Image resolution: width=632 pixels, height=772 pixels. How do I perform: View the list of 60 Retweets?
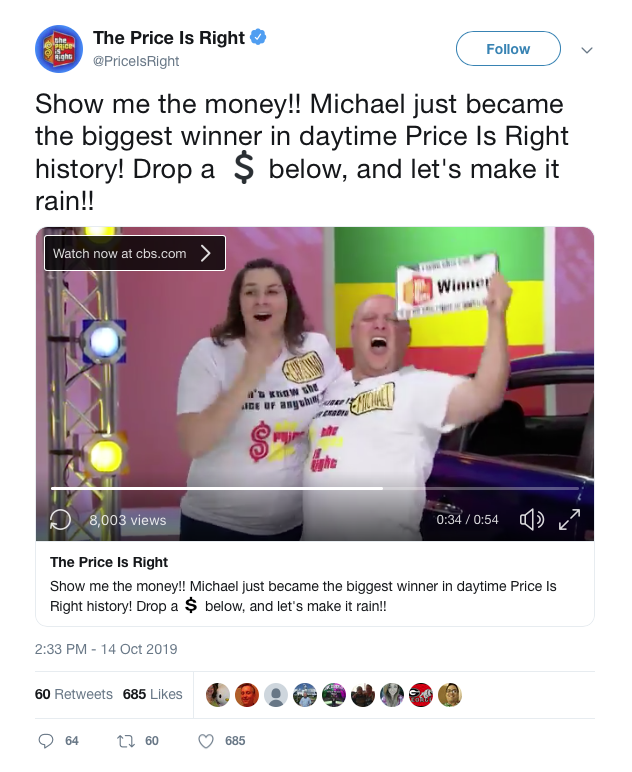pos(74,694)
